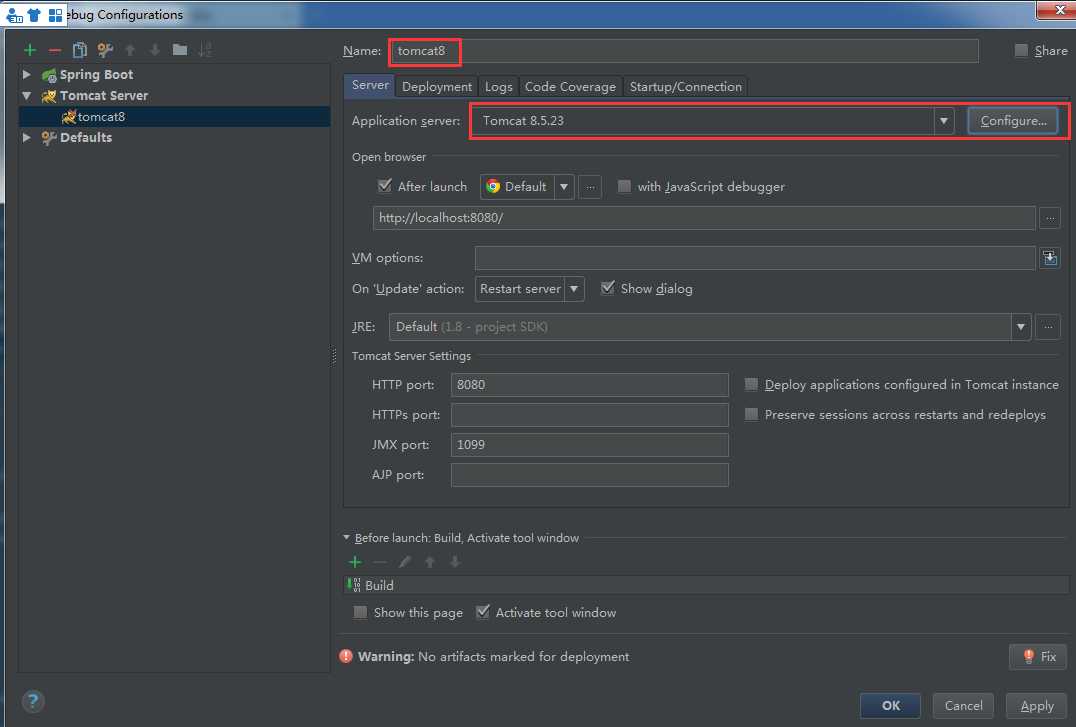This screenshot has height=727, width=1076.
Task: Confirm with the OK button
Action: [x=891, y=706]
